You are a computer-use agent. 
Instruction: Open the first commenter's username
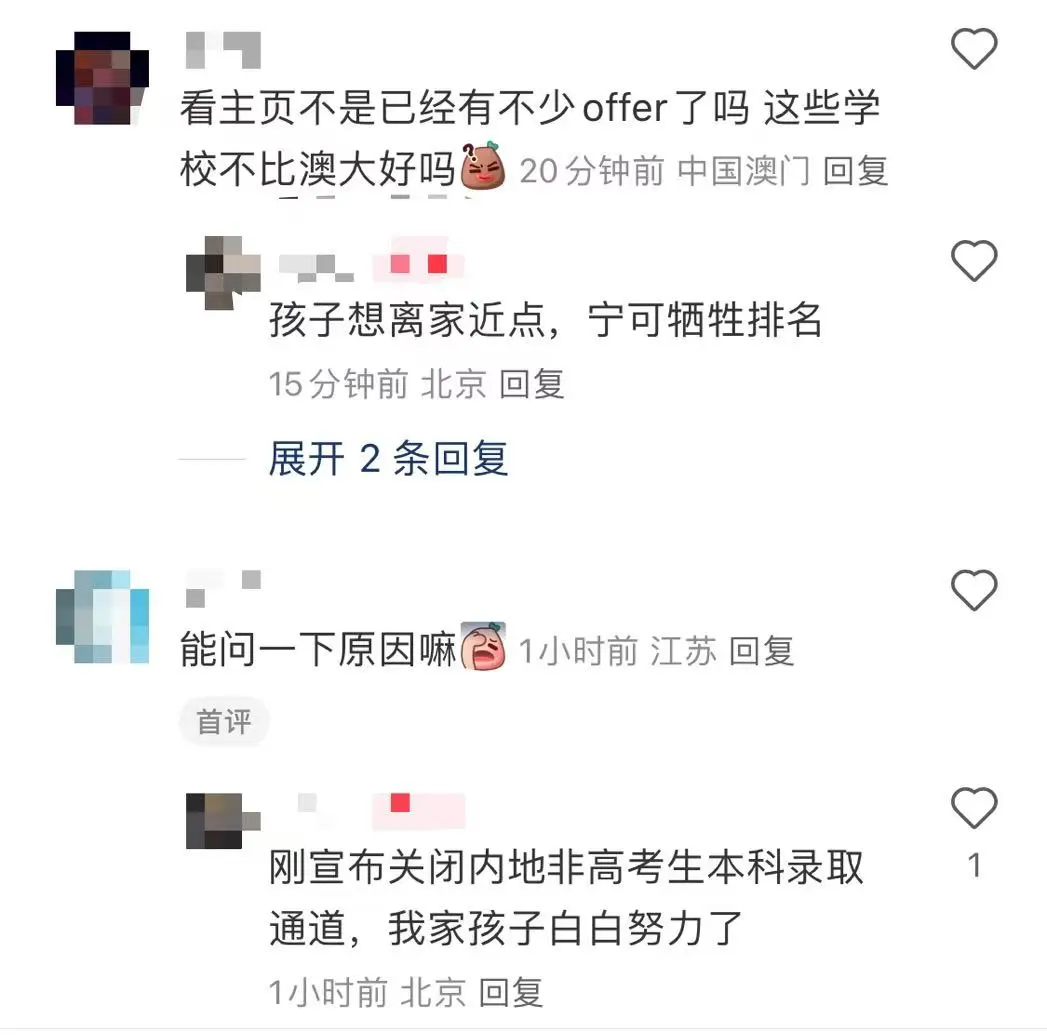223,49
